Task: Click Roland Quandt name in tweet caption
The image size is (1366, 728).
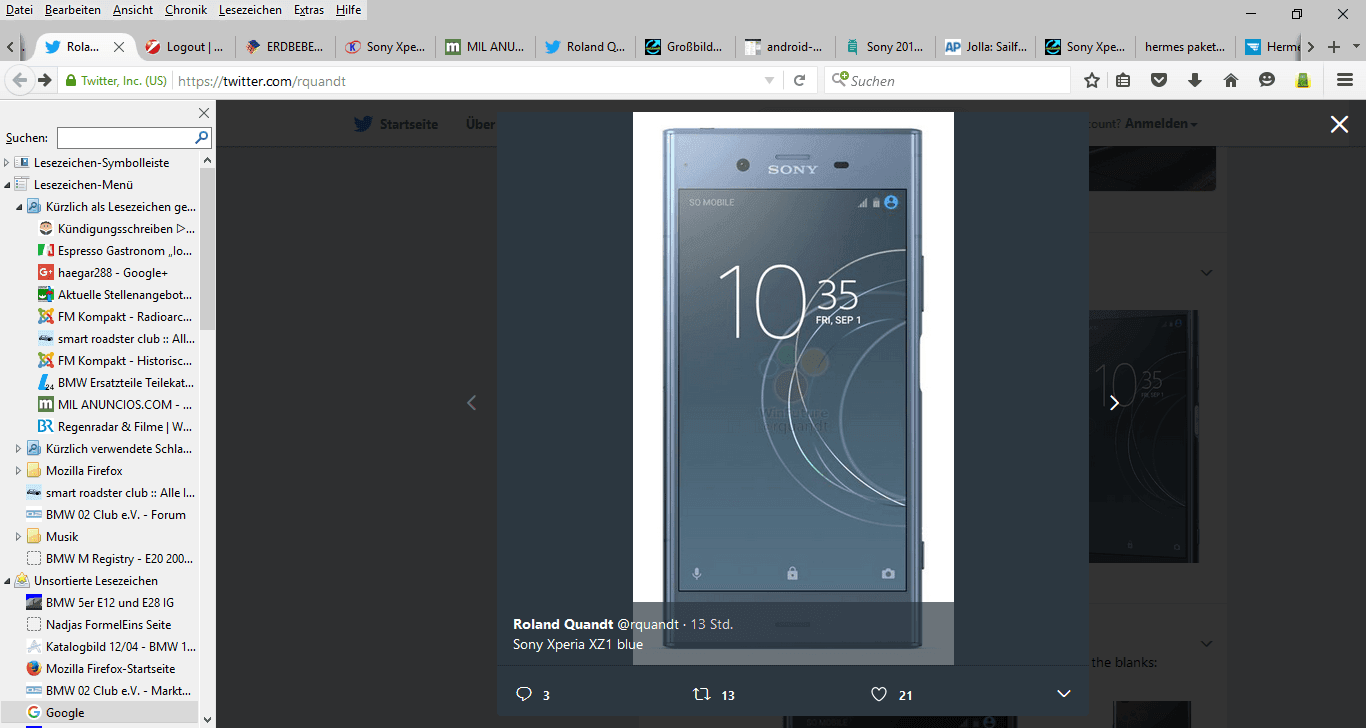Action: [563, 624]
